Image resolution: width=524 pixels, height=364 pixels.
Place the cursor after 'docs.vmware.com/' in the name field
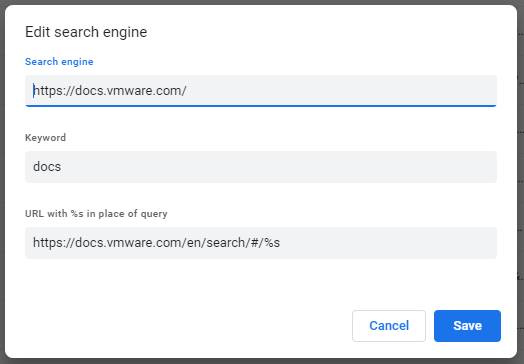(x=187, y=91)
